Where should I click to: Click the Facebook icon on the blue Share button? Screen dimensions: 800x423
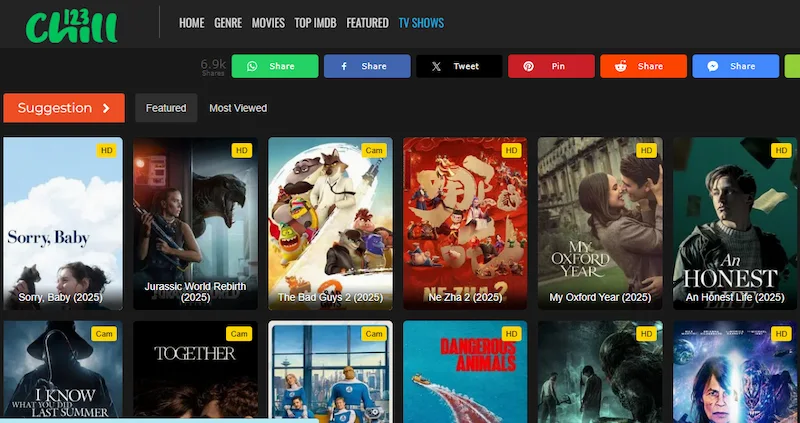tap(344, 66)
